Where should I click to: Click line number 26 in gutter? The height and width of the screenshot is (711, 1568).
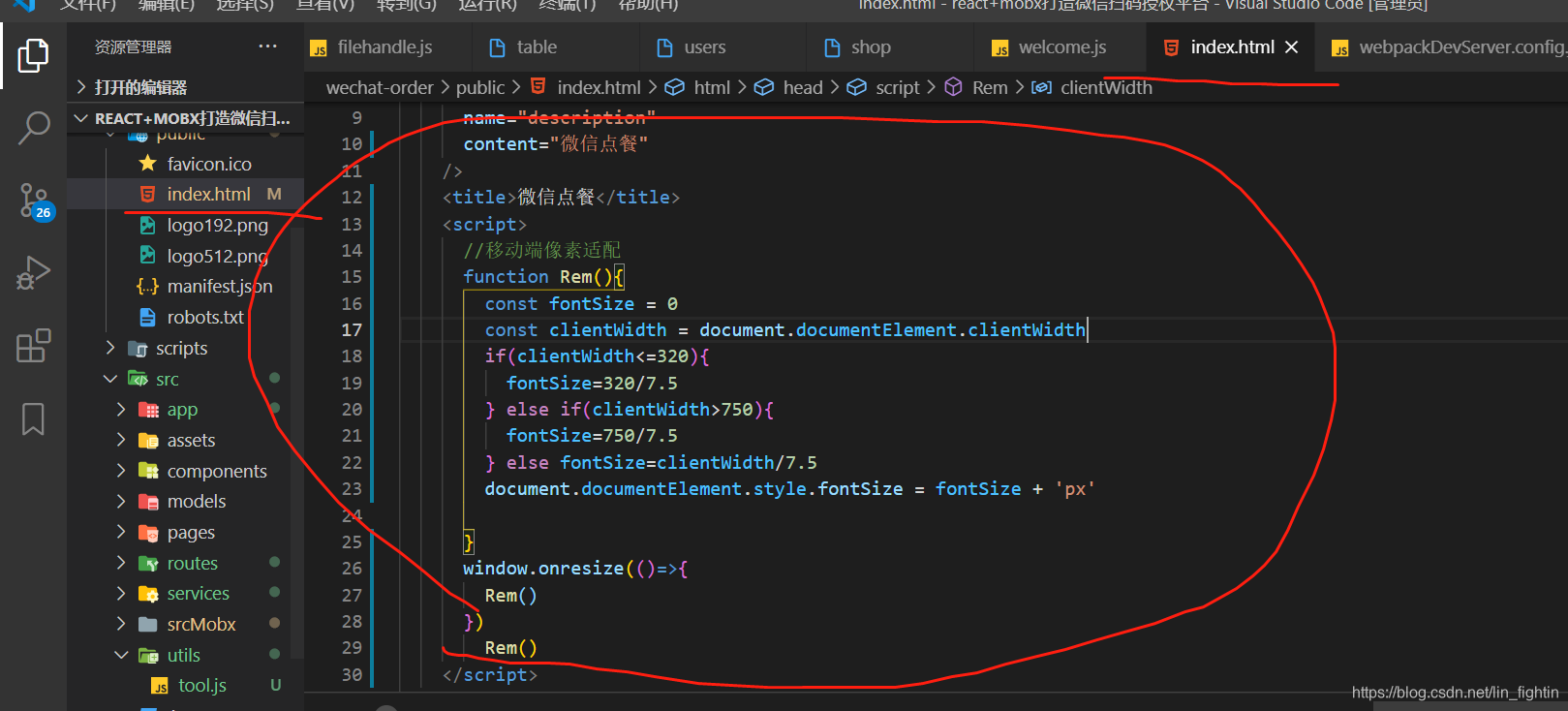(x=352, y=569)
